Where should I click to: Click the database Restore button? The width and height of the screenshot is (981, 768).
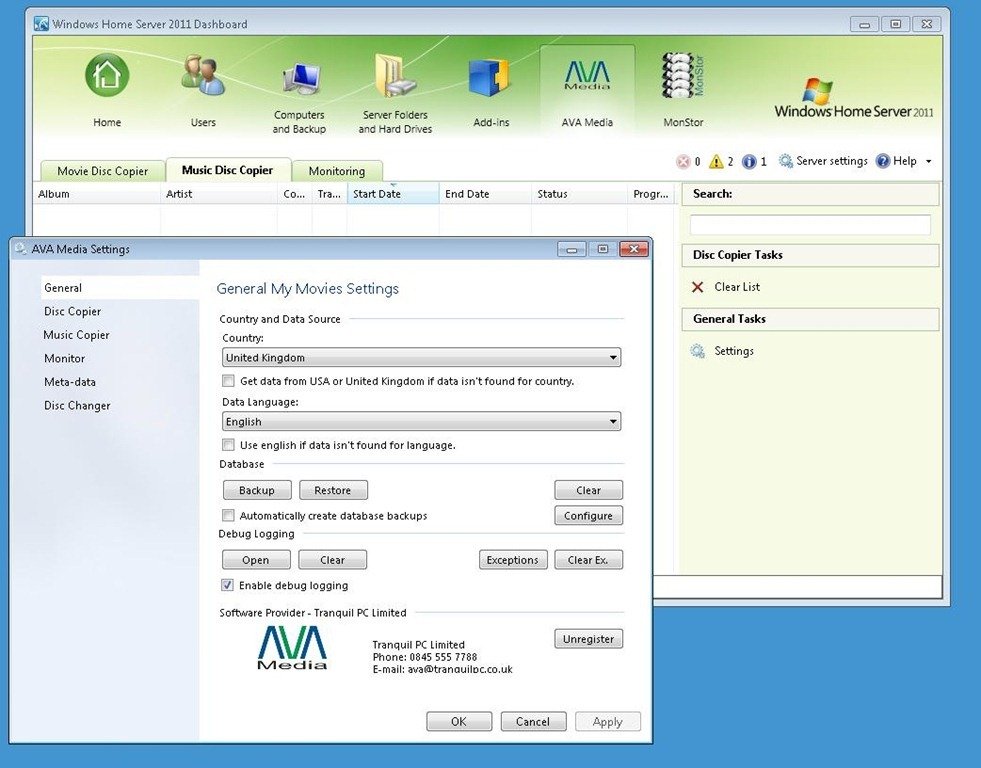point(333,490)
